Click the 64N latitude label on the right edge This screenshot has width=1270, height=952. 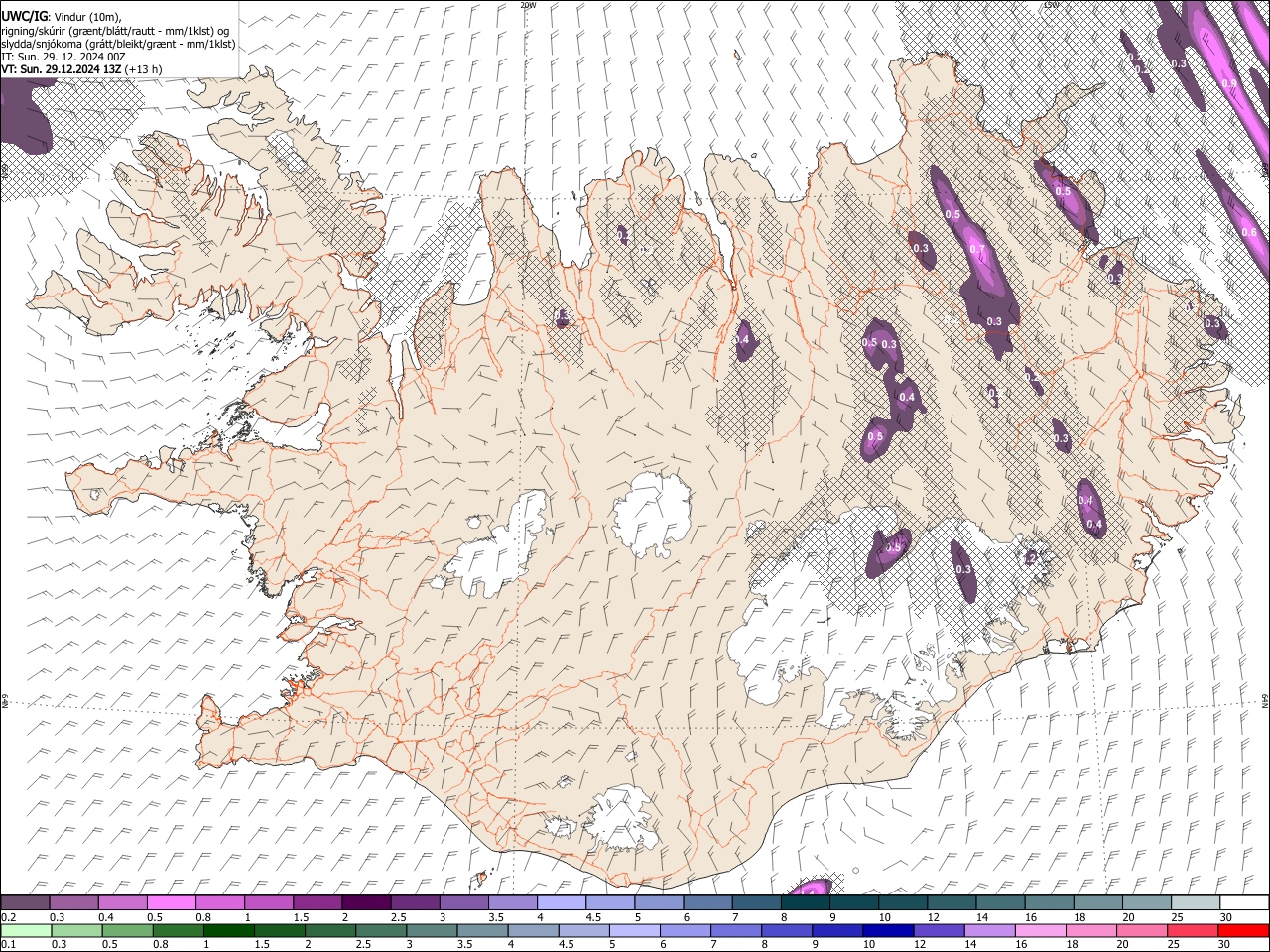[1265, 701]
